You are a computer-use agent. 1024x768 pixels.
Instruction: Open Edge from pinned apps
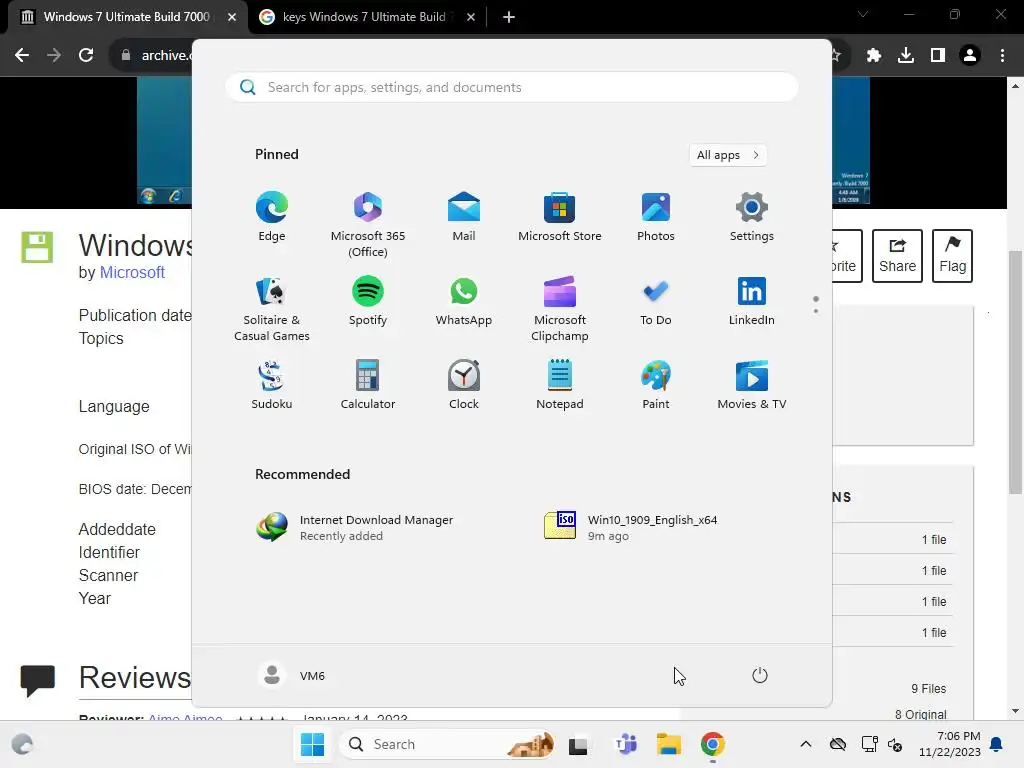coord(272,217)
